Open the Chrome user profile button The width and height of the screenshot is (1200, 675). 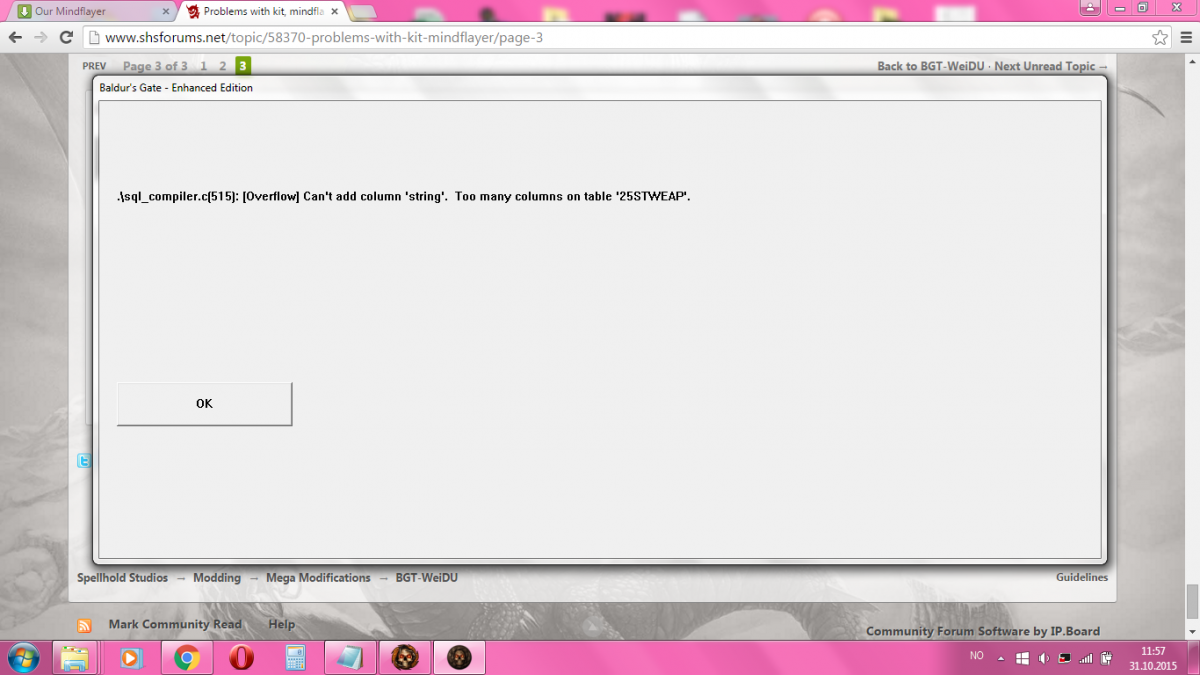[1091, 6]
